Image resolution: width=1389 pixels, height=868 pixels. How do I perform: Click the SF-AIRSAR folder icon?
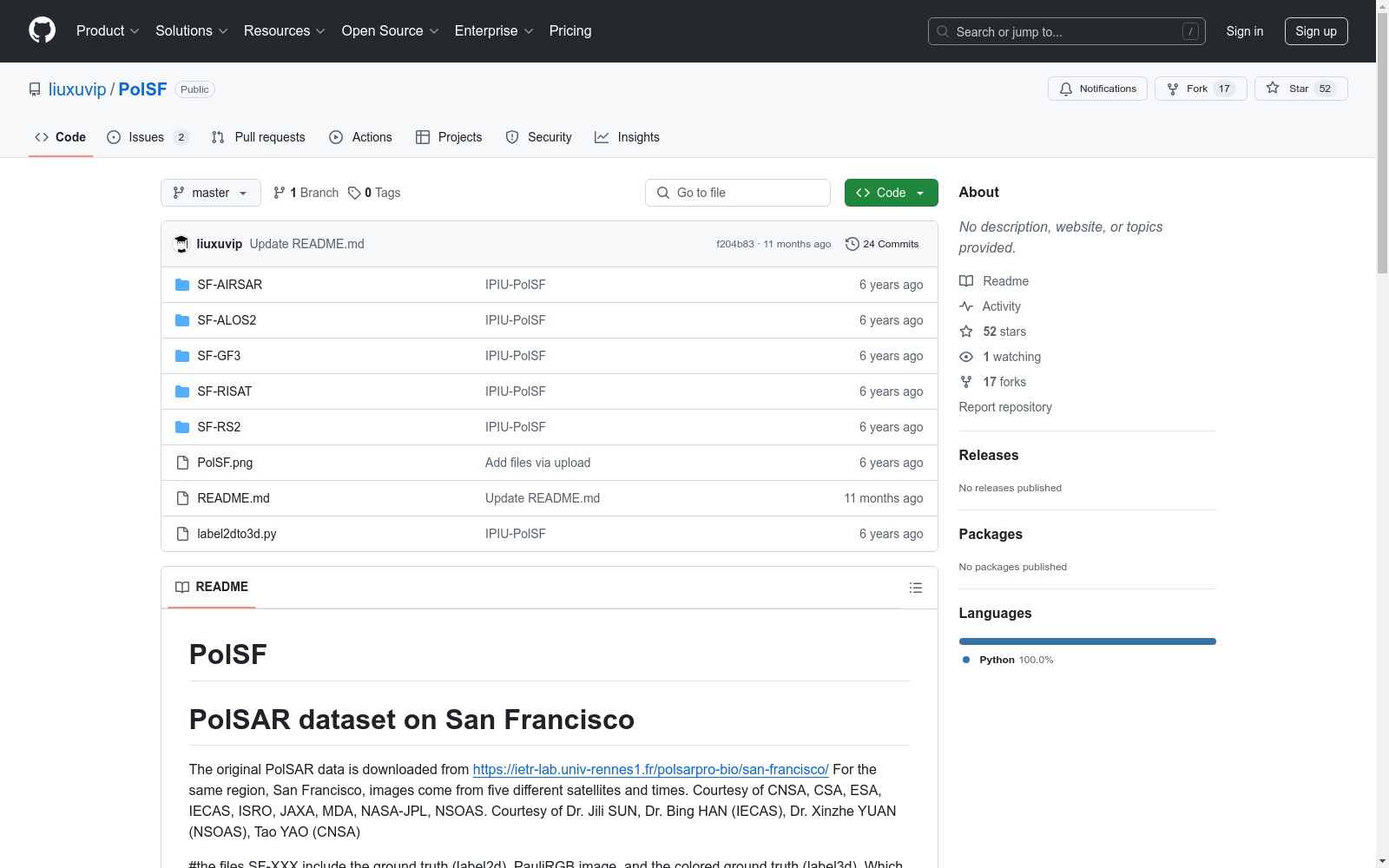182,285
